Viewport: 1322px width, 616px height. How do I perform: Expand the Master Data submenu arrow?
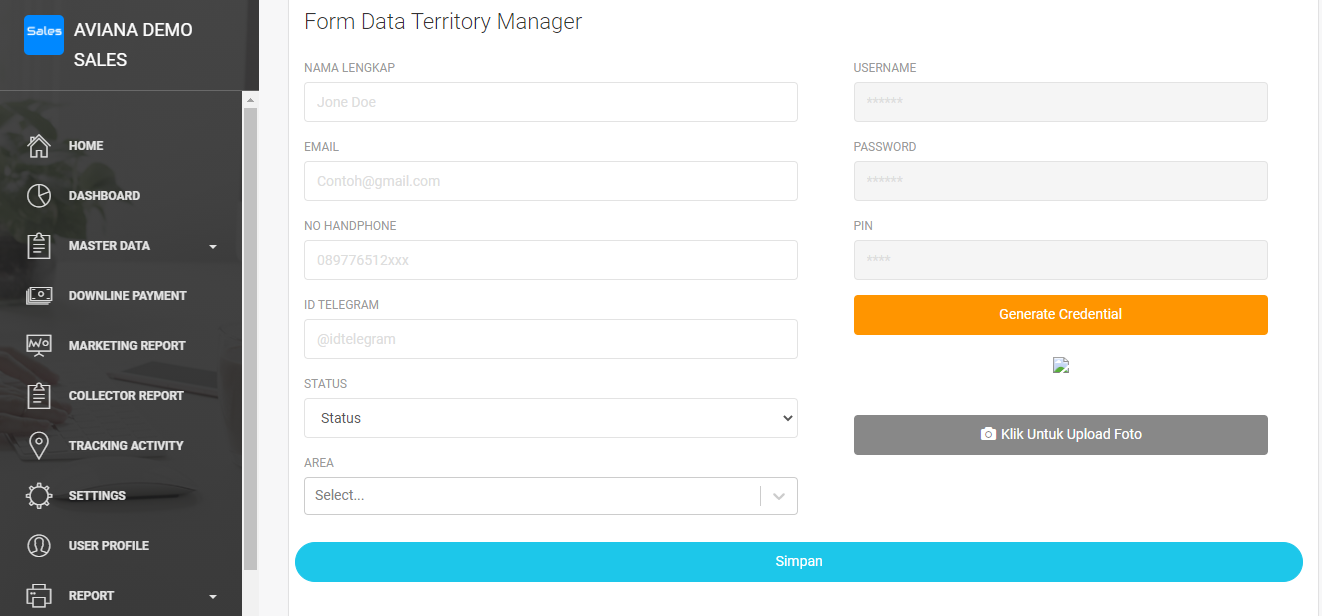click(x=213, y=247)
